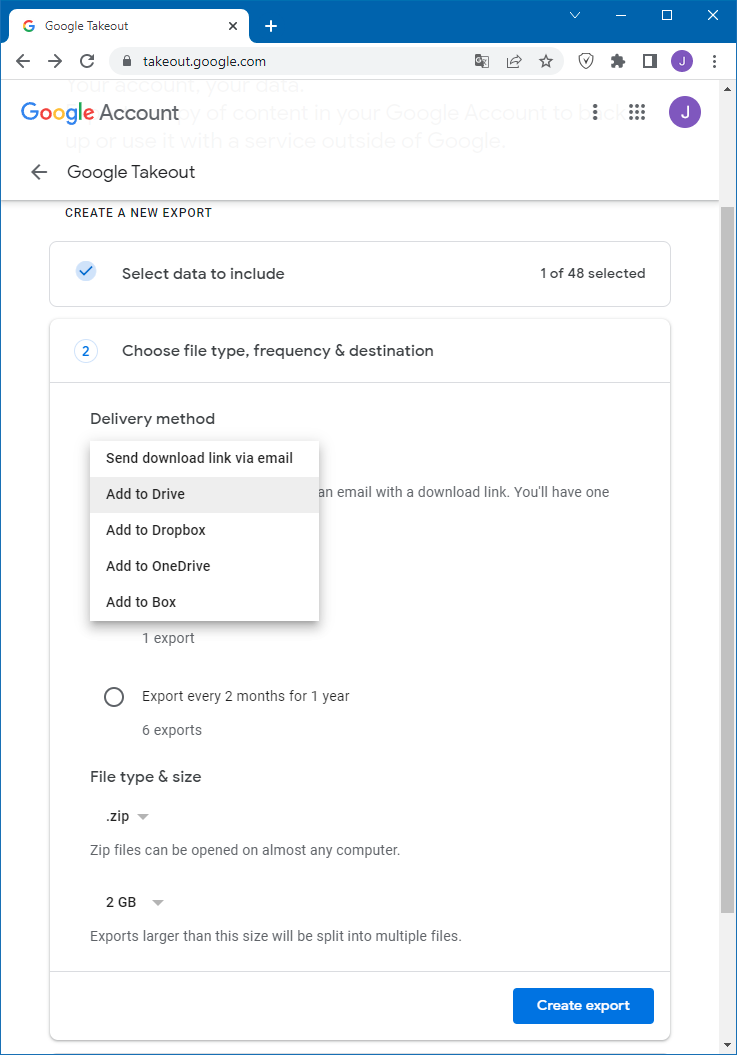Open the translate page icon
The image size is (737, 1055).
point(482,61)
